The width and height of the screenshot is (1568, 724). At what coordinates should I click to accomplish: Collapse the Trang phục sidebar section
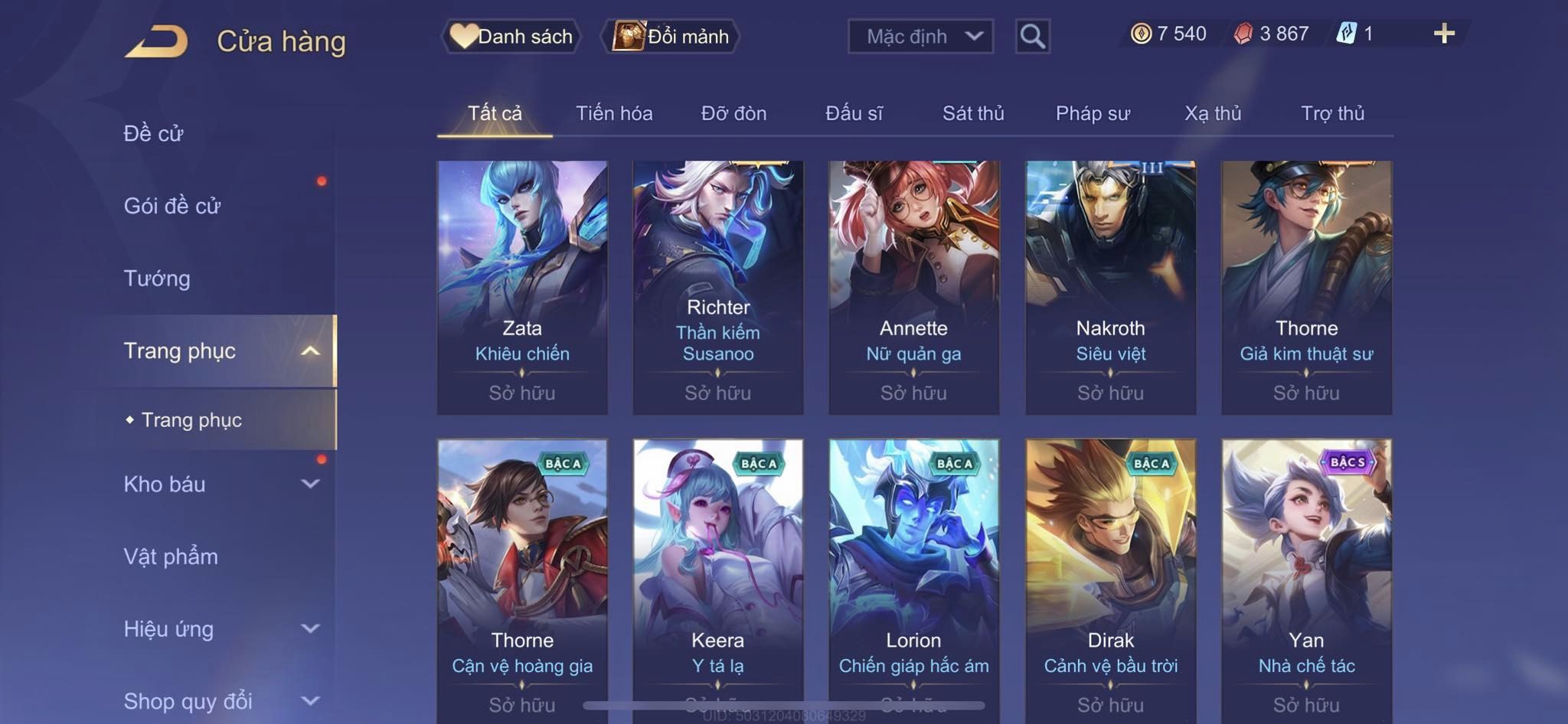[310, 351]
